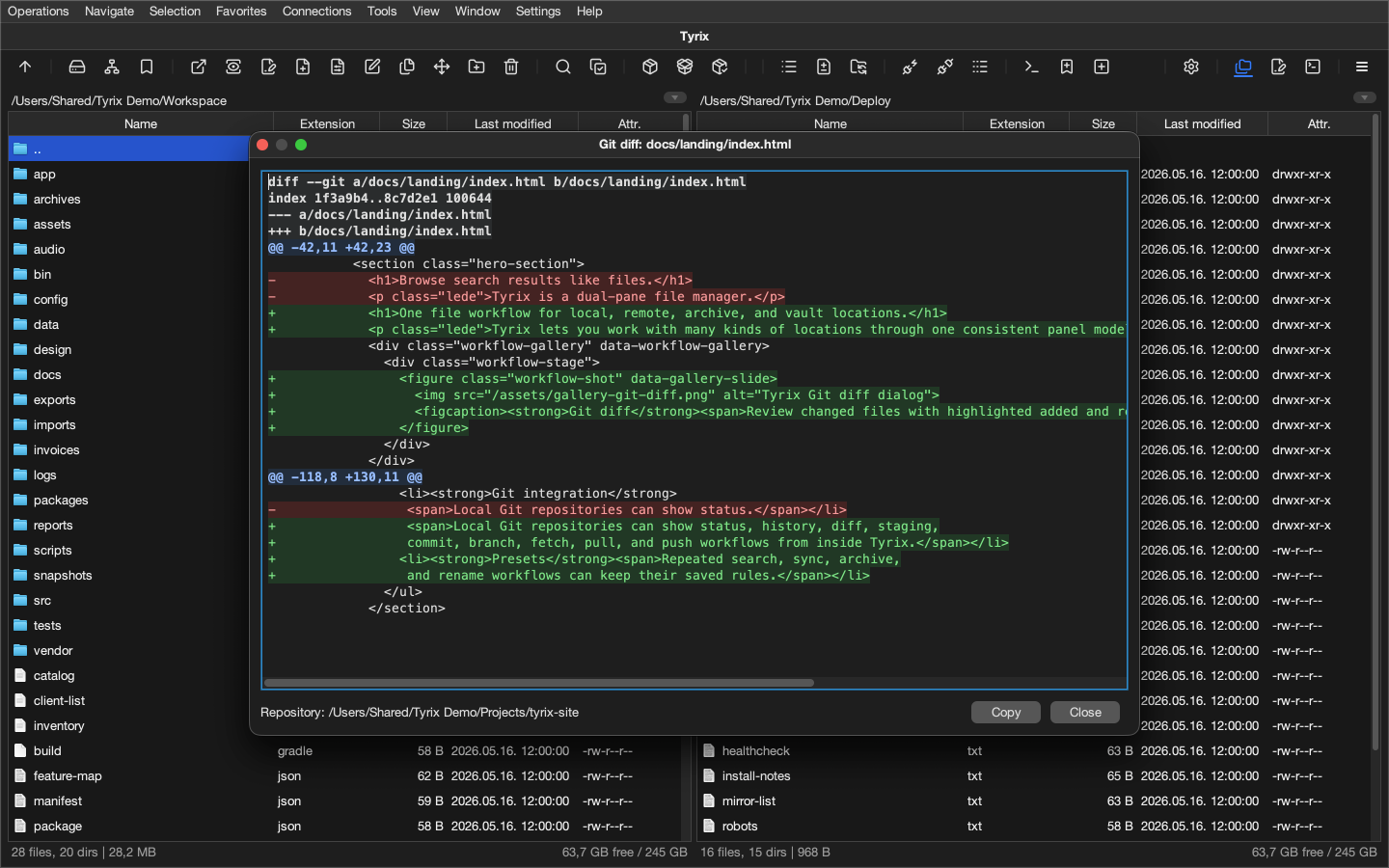Sort right pane by the Size column
Image resolution: width=1389 pixels, height=868 pixels.
[1103, 123]
